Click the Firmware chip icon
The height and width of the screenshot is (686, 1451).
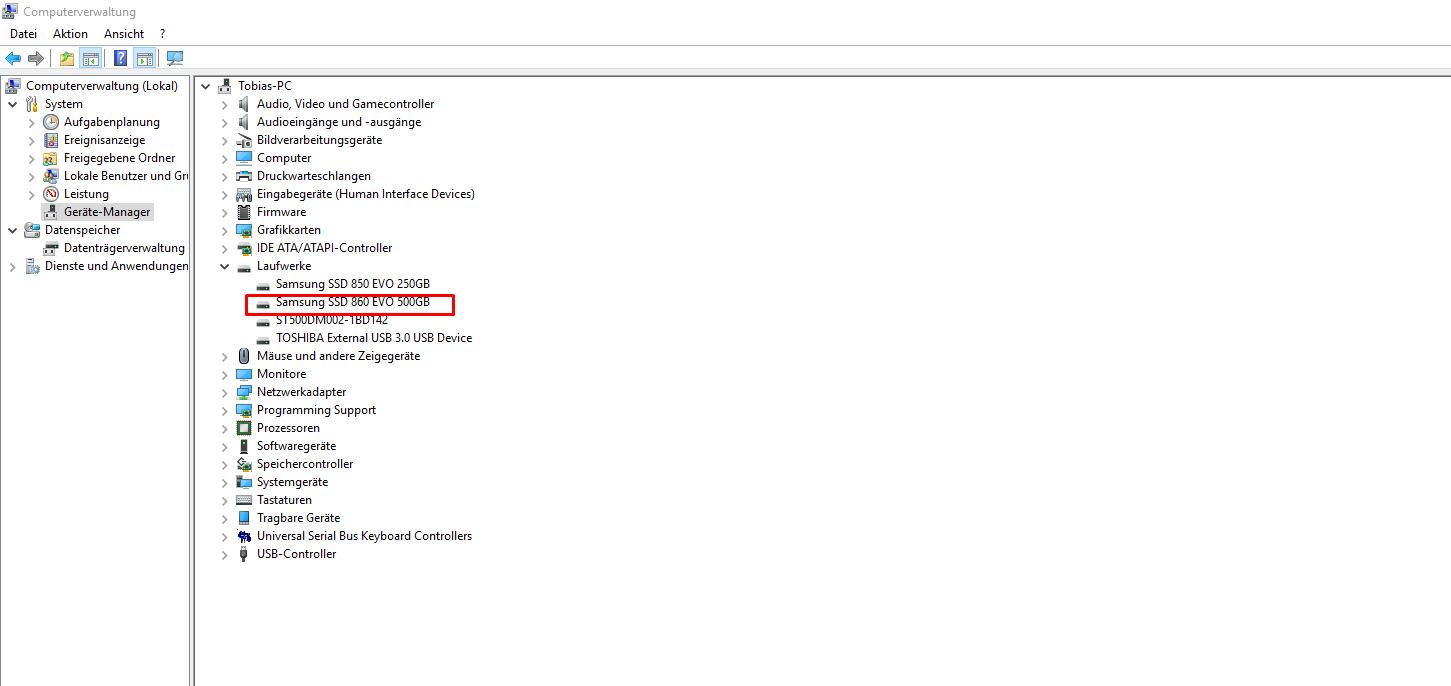point(244,212)
